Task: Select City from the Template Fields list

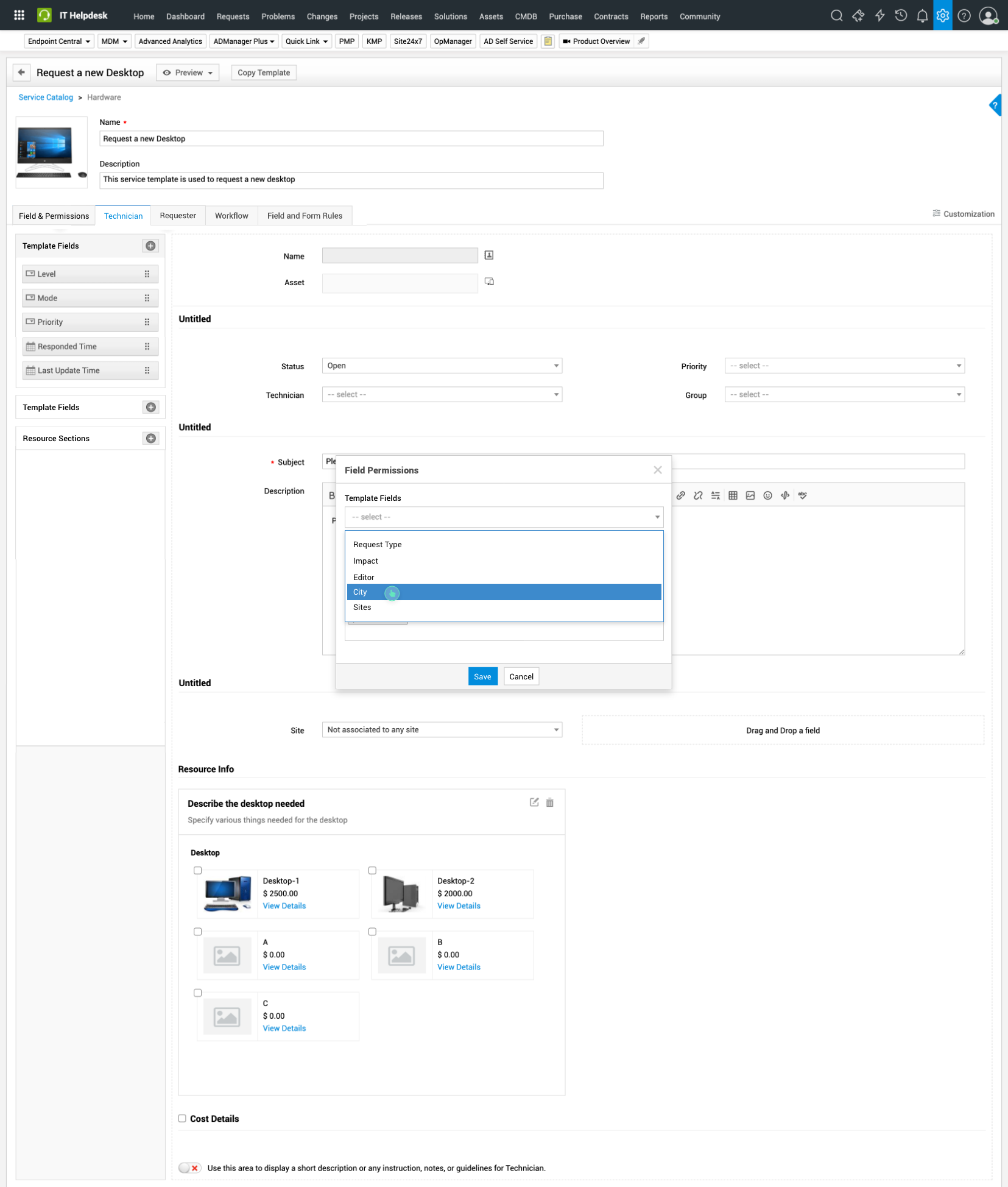Action: [360, 592]
